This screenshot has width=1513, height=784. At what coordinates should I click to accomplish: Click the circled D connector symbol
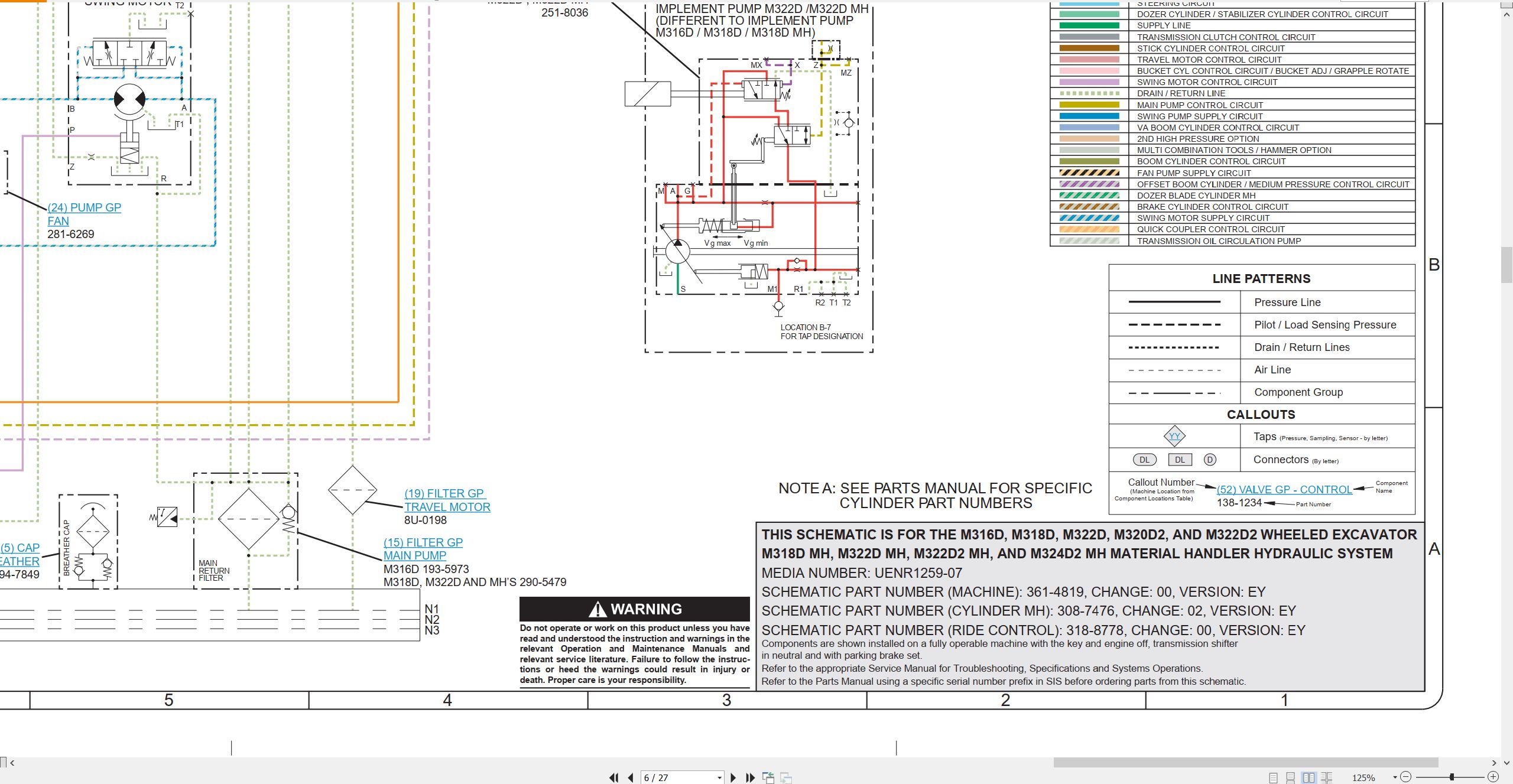coord(1210,460)
